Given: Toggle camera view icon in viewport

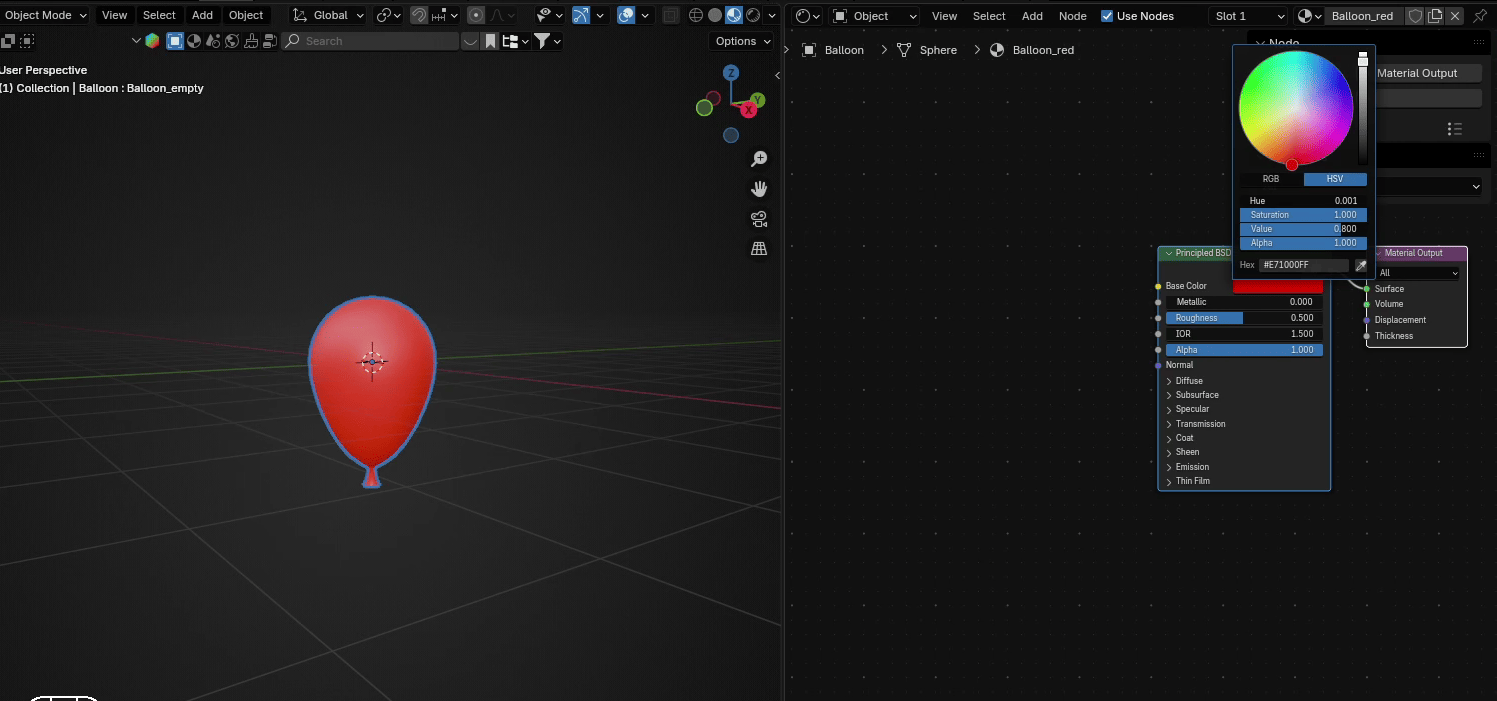Looking at the screenshot, I should pos(759,219).
